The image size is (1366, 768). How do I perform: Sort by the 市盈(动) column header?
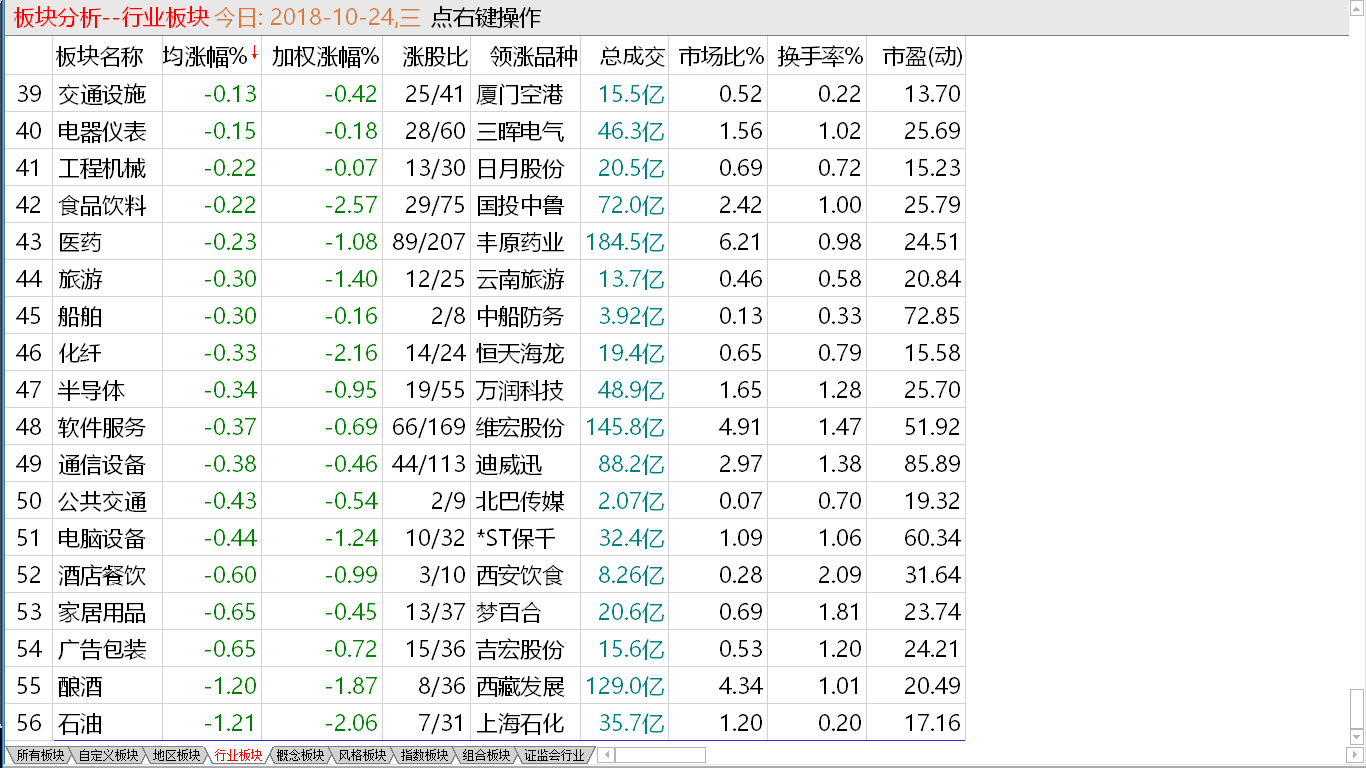click(x=922, y=57)
